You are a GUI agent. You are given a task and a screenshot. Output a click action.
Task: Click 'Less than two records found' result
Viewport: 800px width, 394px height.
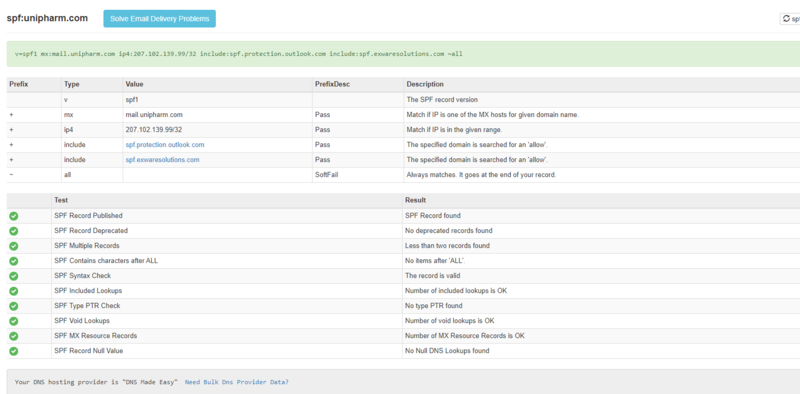pyautogui.click(x=447, y=246)
